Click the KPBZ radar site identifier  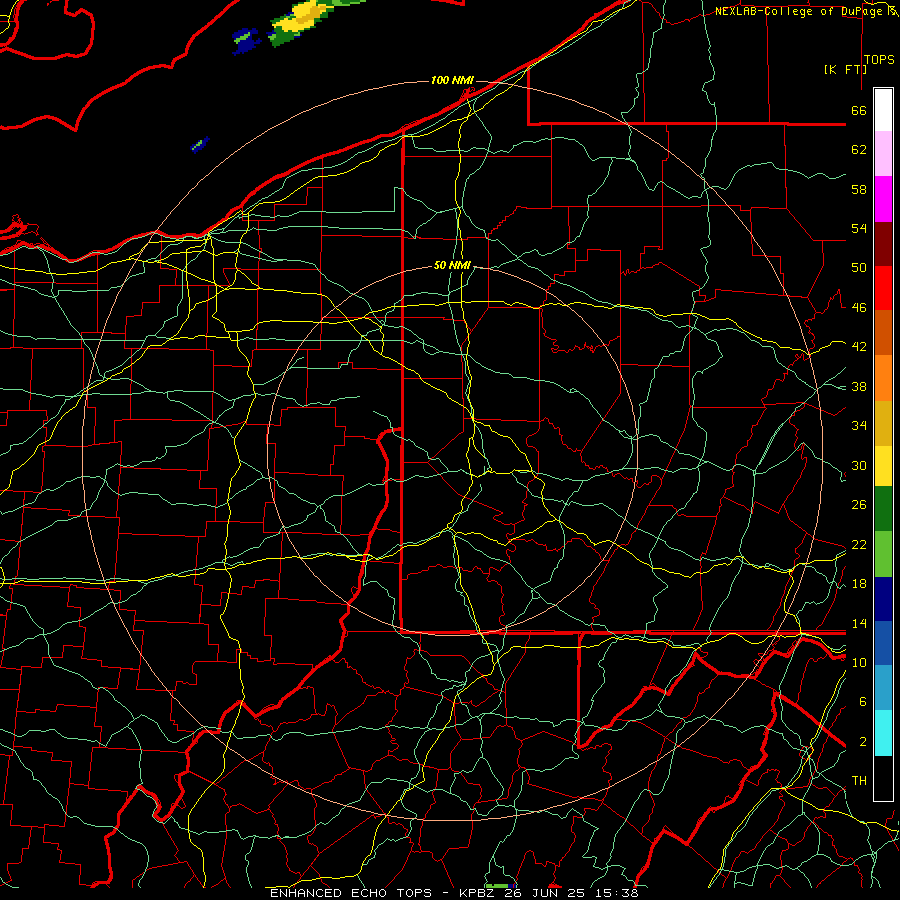478,893
